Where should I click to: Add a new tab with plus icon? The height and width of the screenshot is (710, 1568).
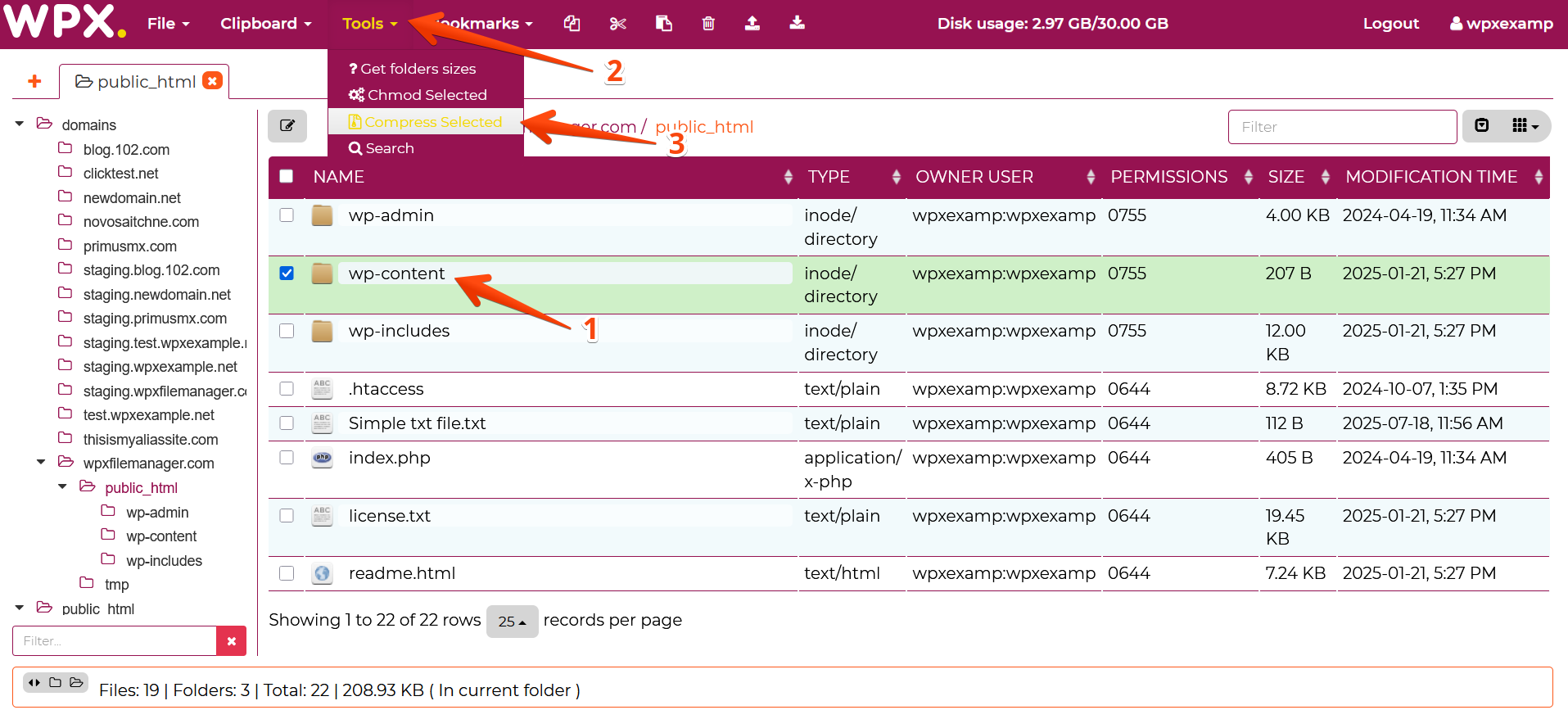(34, 81)
